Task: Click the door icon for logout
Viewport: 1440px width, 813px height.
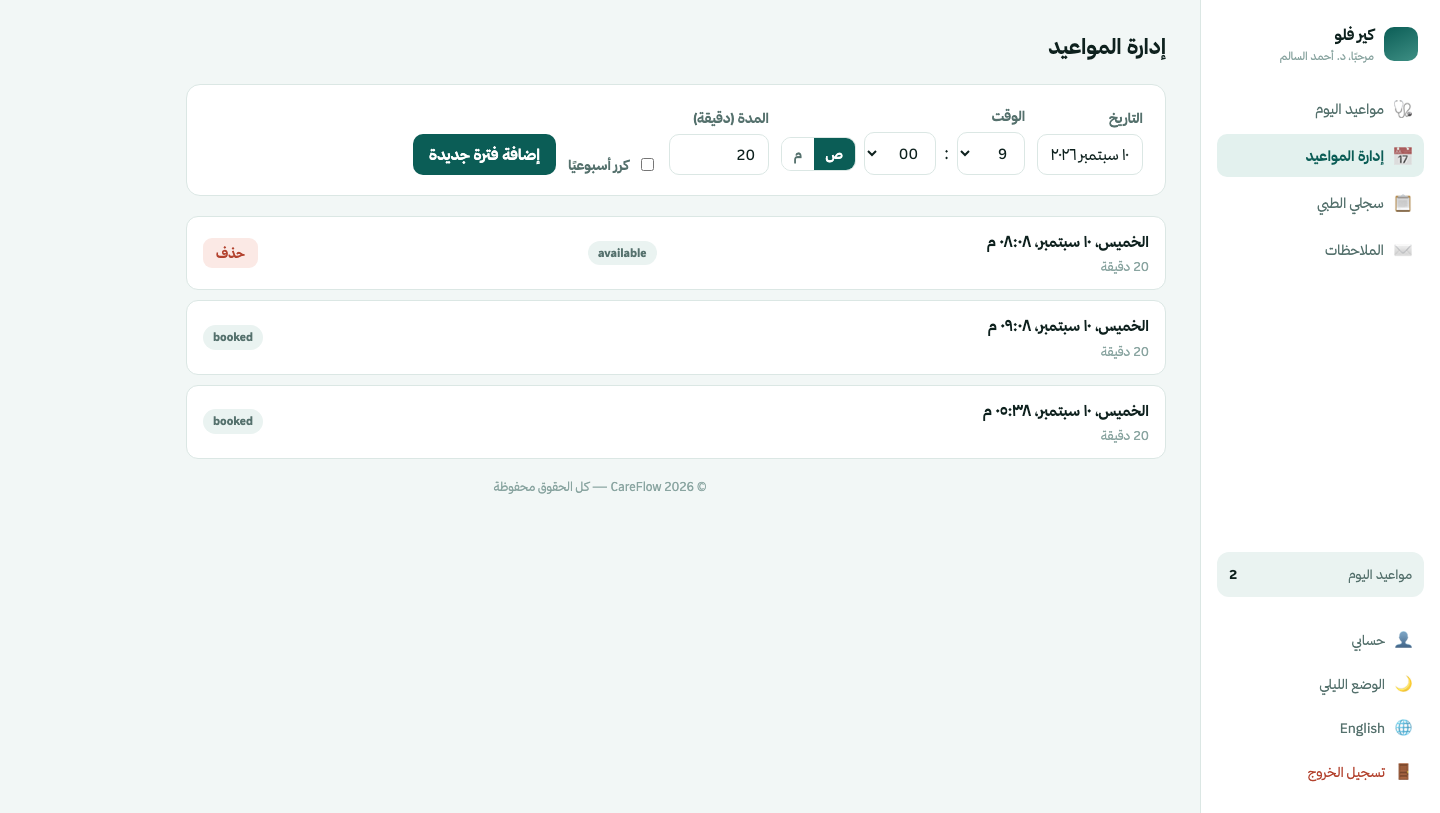Action: [x=1403, y=772]
